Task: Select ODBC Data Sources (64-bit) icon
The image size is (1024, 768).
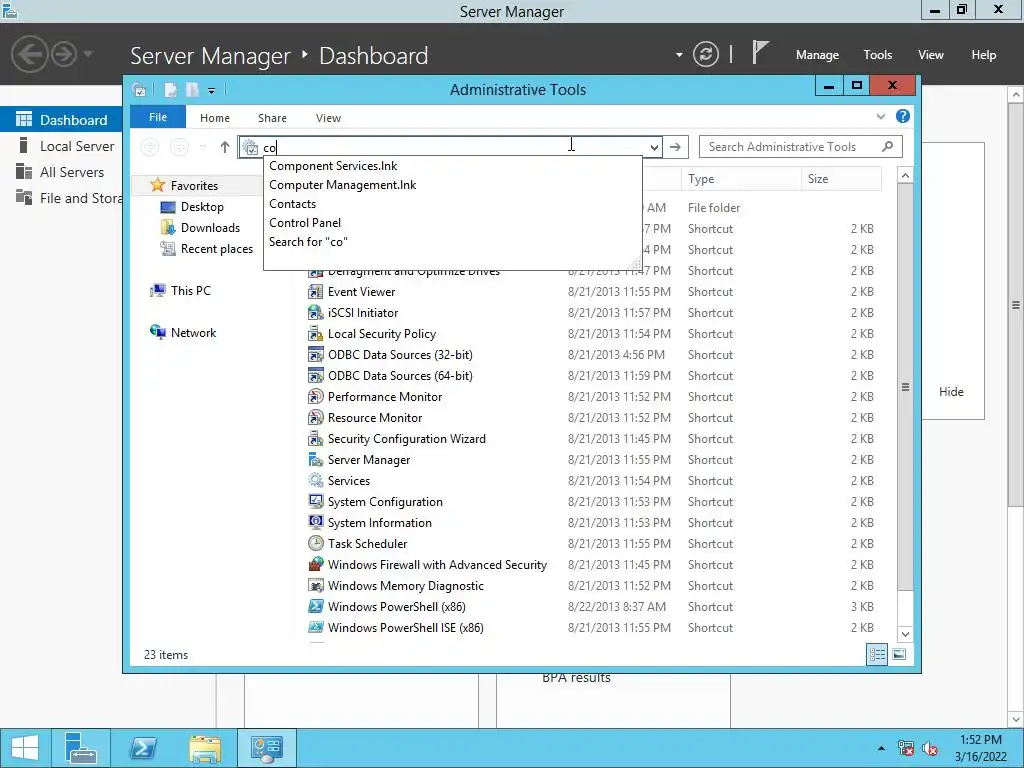Action: [x=315, y=376]
